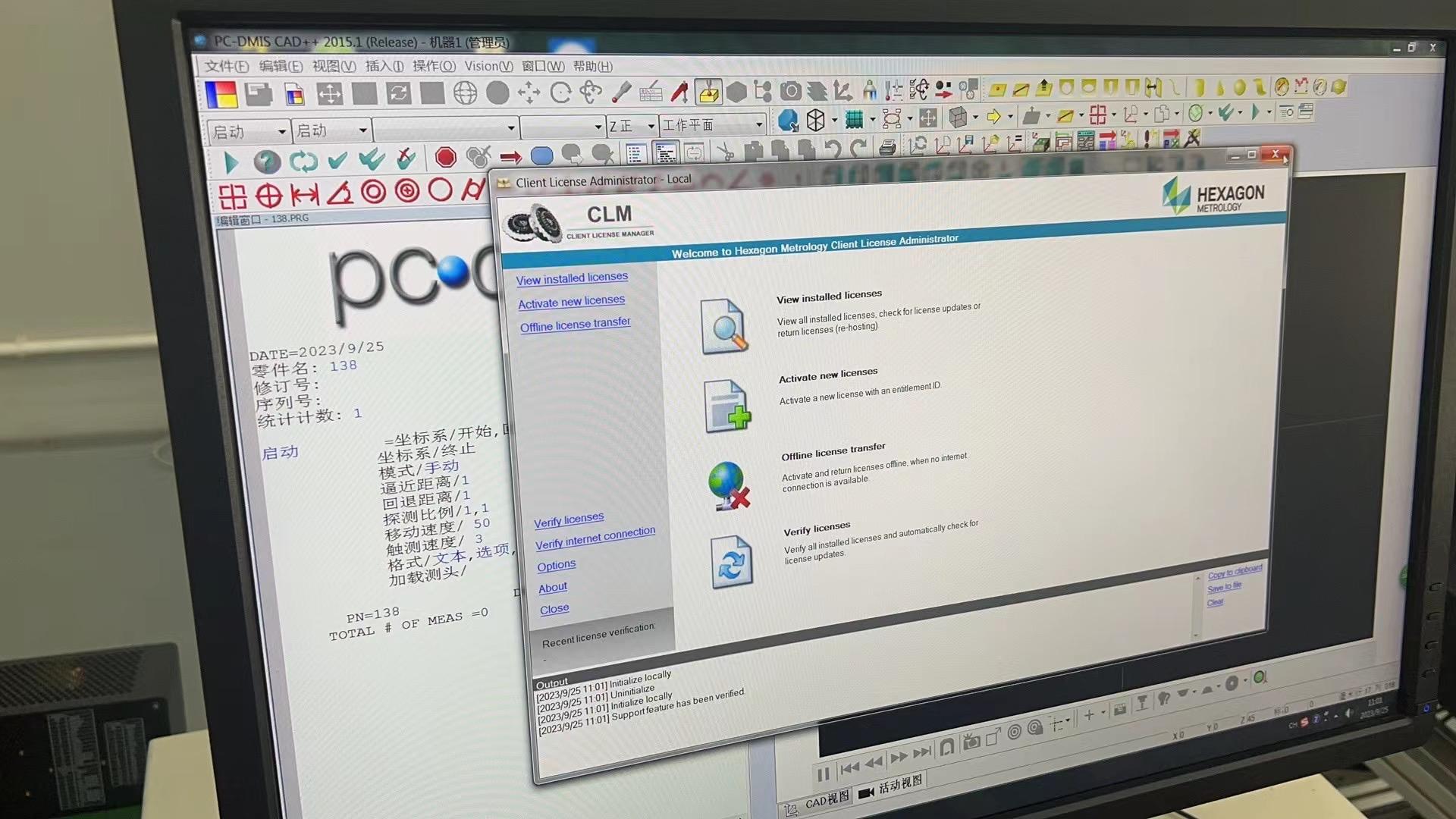Click the red right-pointing arrow icon
The image size is (1456, 819).
click(510, 157)
